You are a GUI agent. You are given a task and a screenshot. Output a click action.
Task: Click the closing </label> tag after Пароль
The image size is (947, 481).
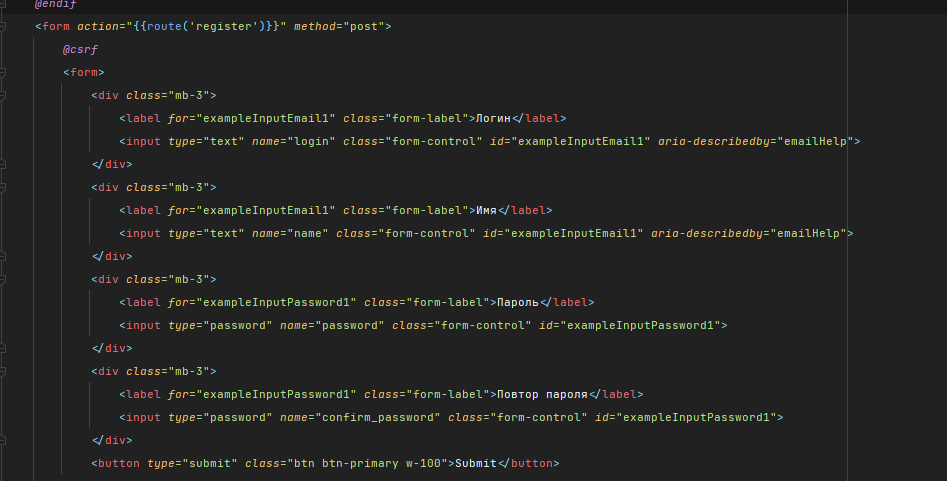567,302
